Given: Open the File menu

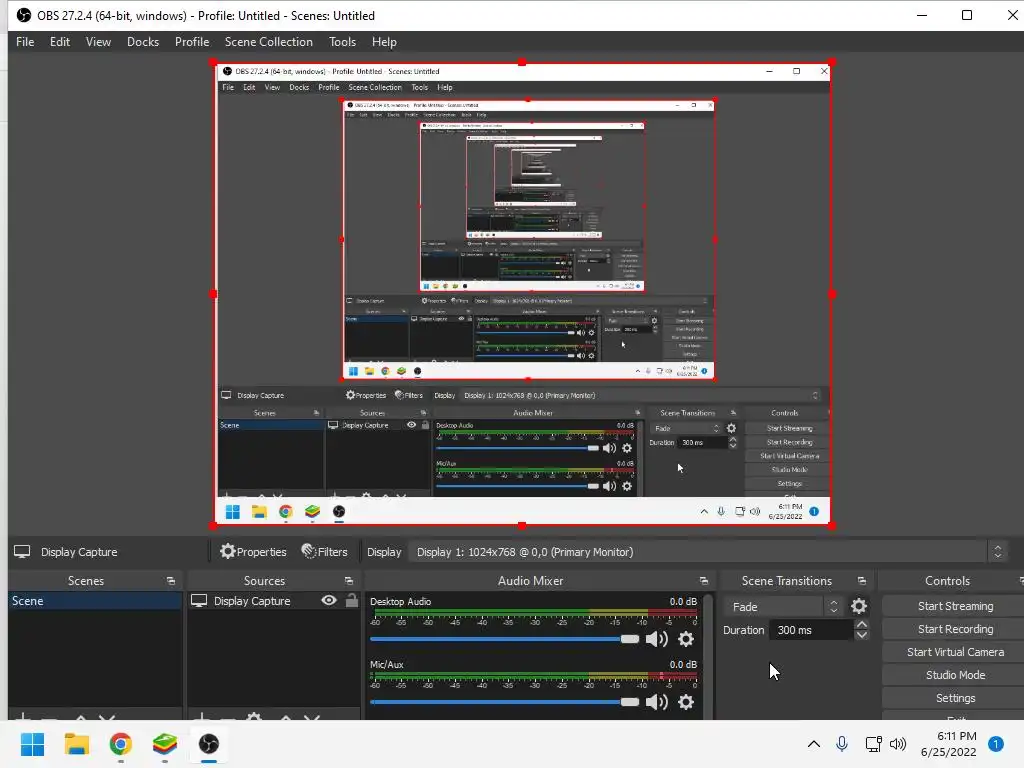Looking at the screenshot, I should [x=25, y=42].
